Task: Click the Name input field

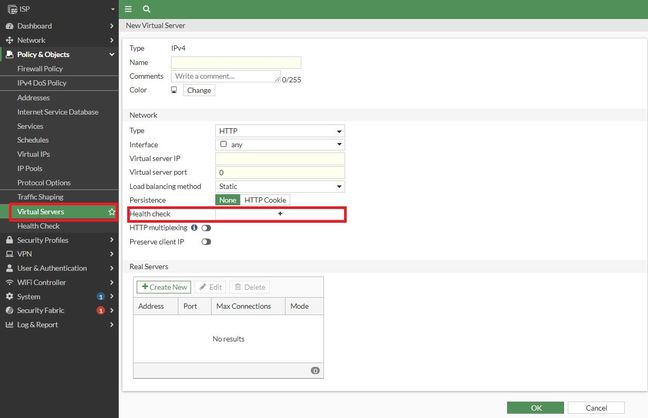Action: pos(236,62)
